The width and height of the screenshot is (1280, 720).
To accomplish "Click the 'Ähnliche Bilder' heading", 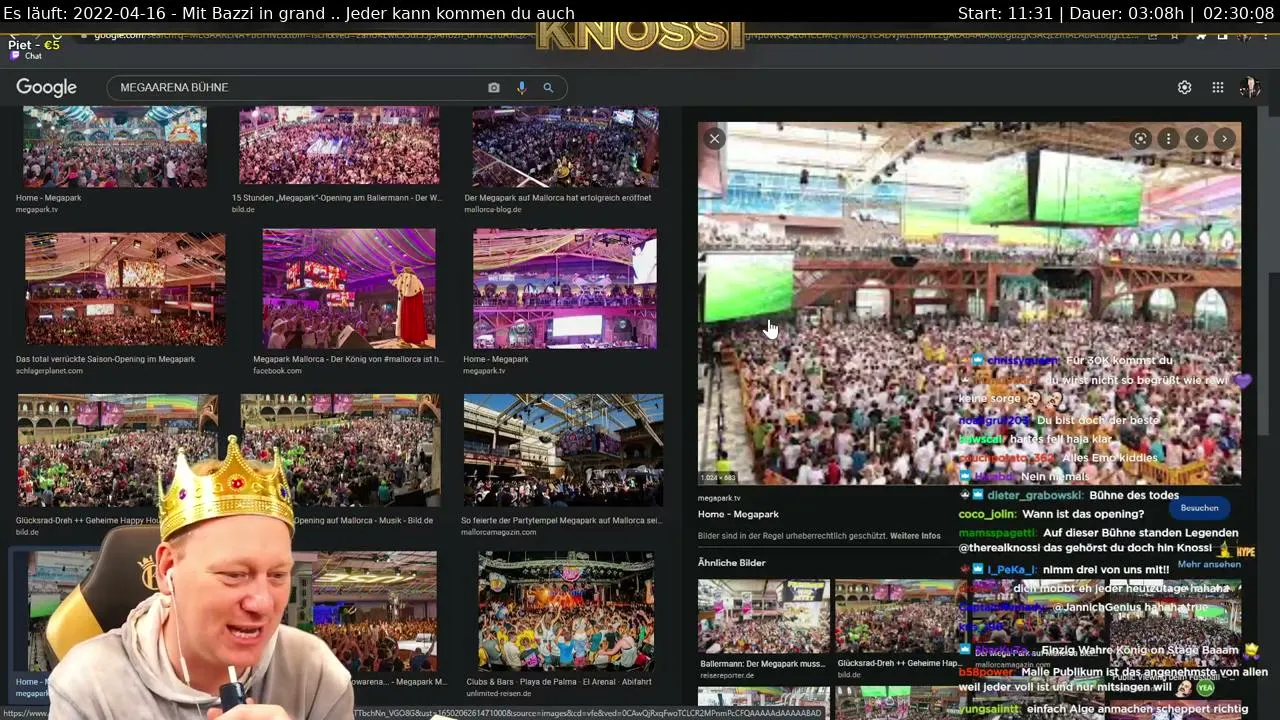I will coord(732,563).
